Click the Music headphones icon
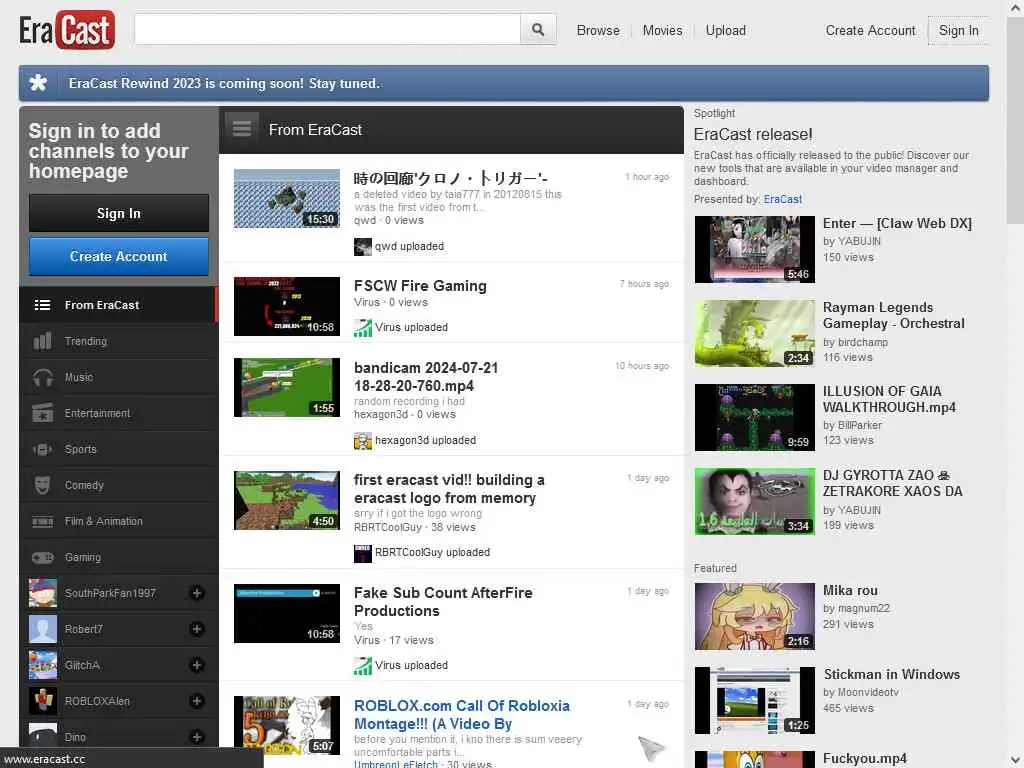1024x768 pixels. point(43,377)
